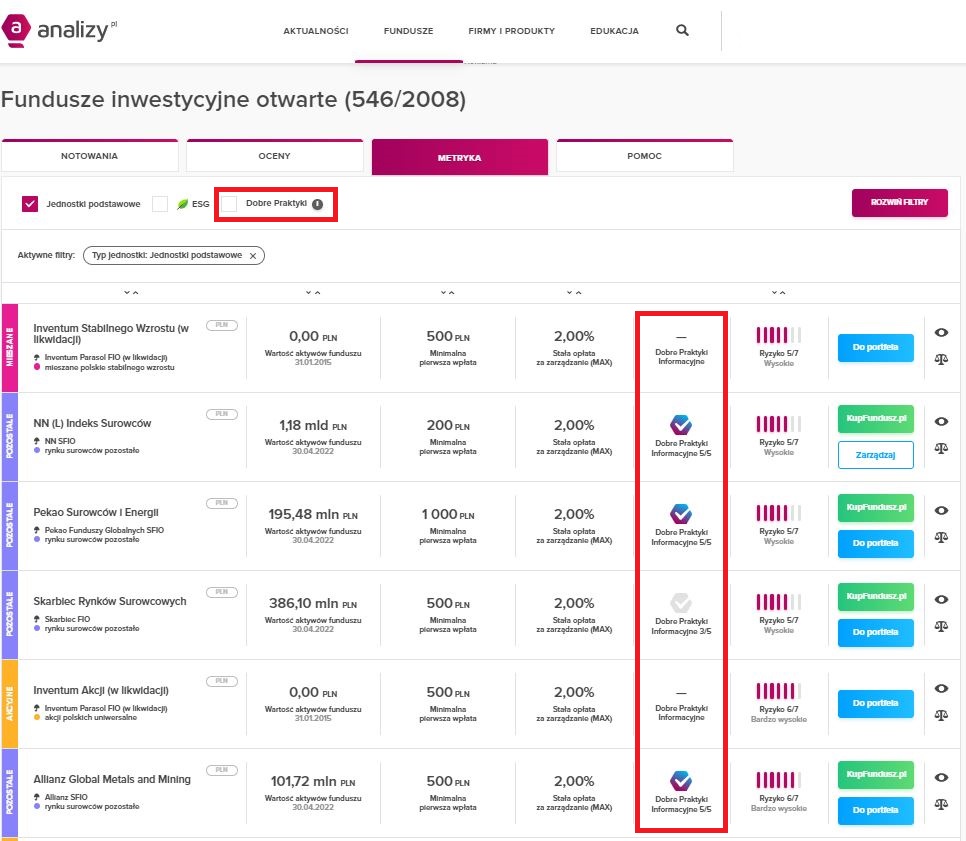The height and width of the screenshot is (841, 966).
Task: Select the Metryka tab
Action: tap(460, 157)
